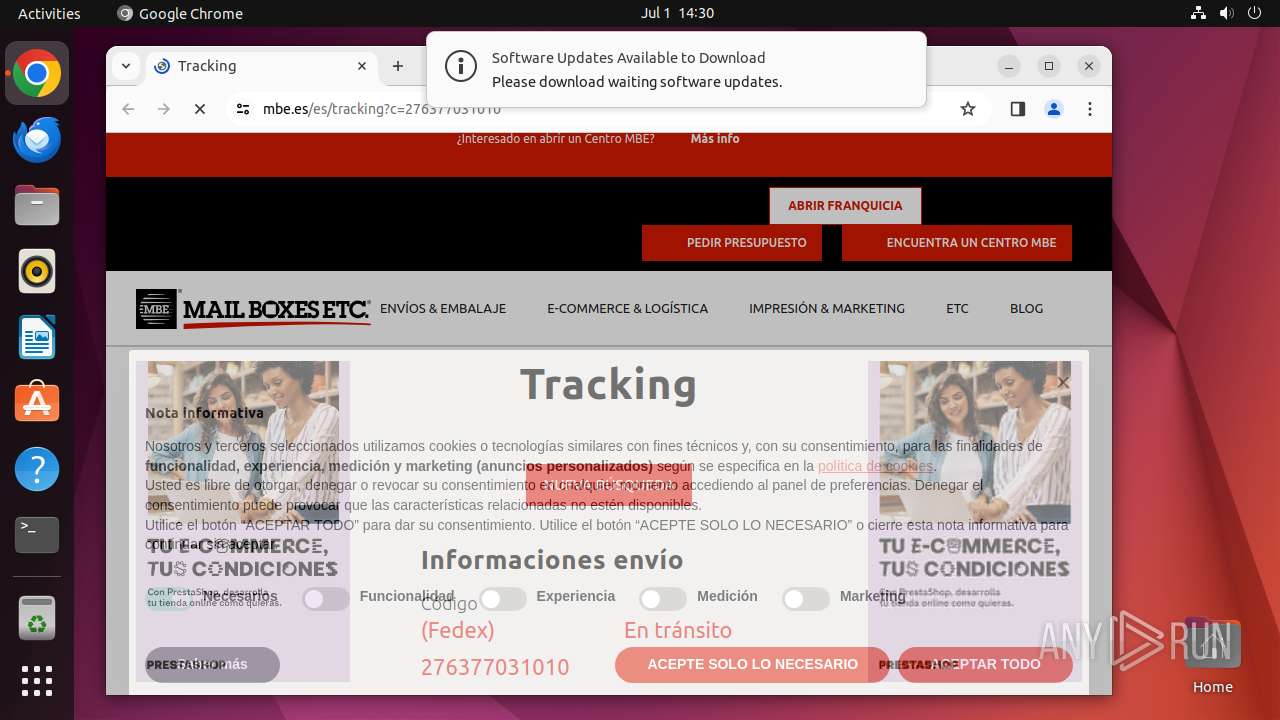Turn on the Medición cookie switch
Screen dimensions: 1280x720
(x=663, y=598)
